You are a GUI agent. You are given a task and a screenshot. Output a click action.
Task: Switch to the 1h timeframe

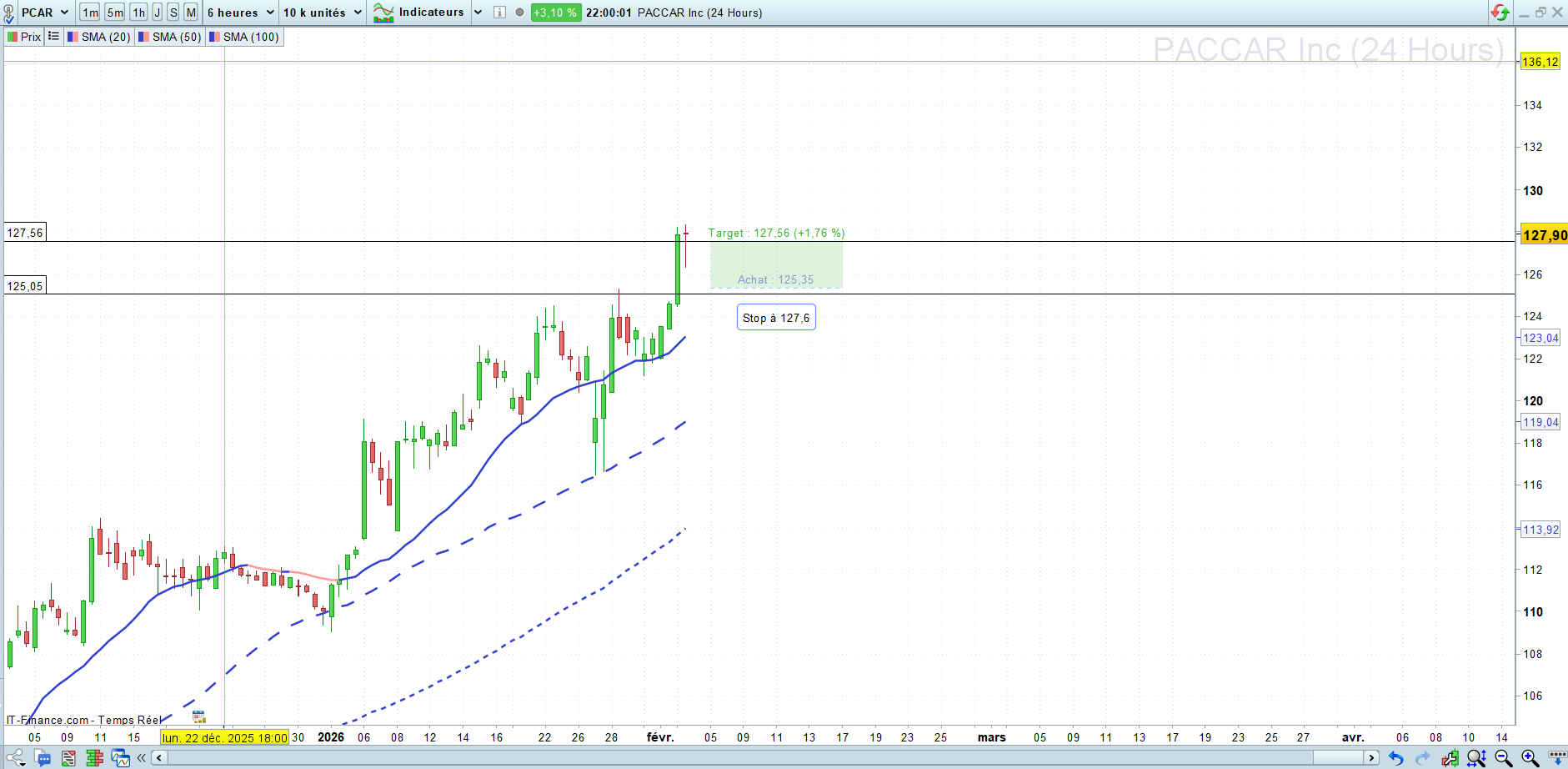click(139, 13)
